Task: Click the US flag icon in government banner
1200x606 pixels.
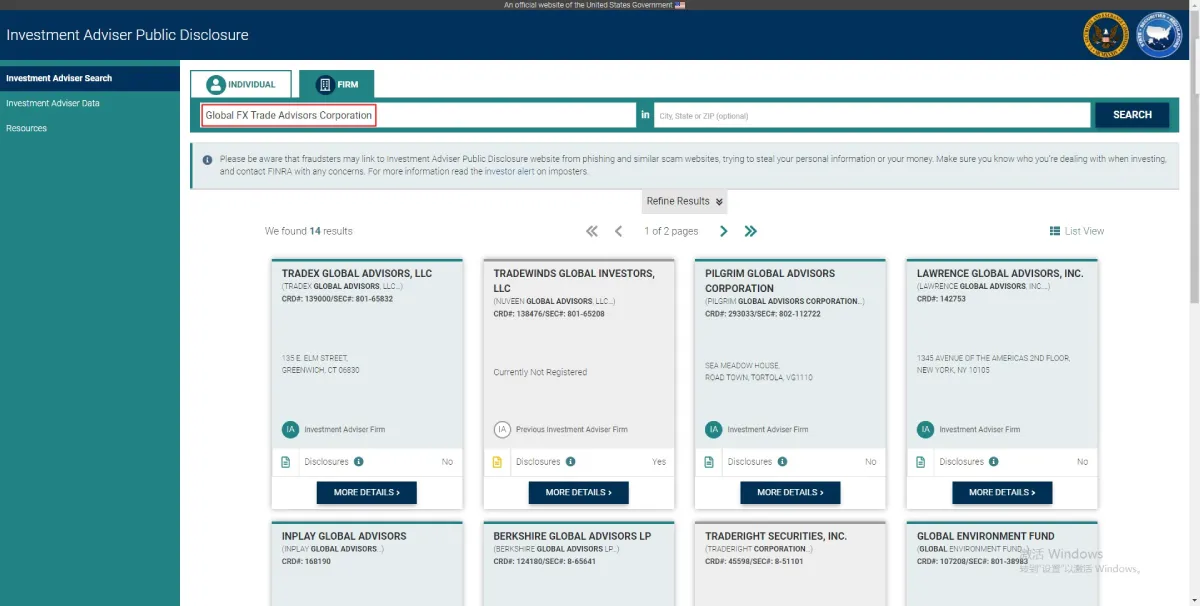Action: point(680,5)
